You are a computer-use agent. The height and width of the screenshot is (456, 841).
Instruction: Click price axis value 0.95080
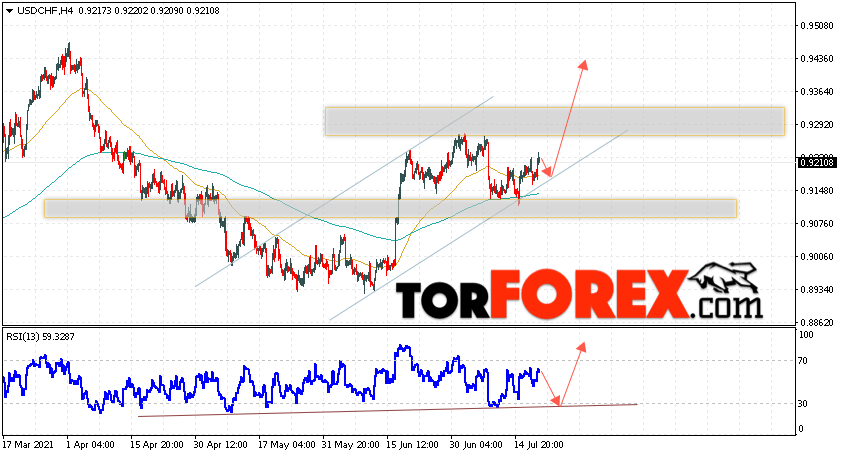coord(817,26)
